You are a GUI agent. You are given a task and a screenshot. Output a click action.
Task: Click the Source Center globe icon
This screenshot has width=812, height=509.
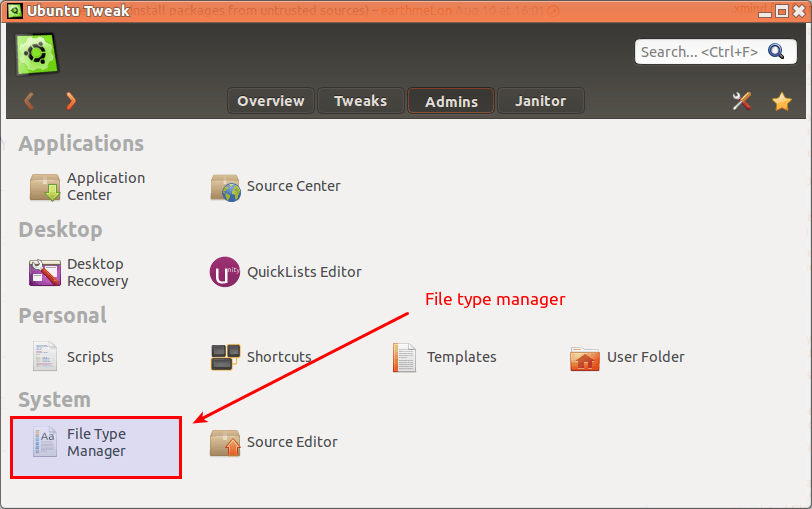[225, 187]
